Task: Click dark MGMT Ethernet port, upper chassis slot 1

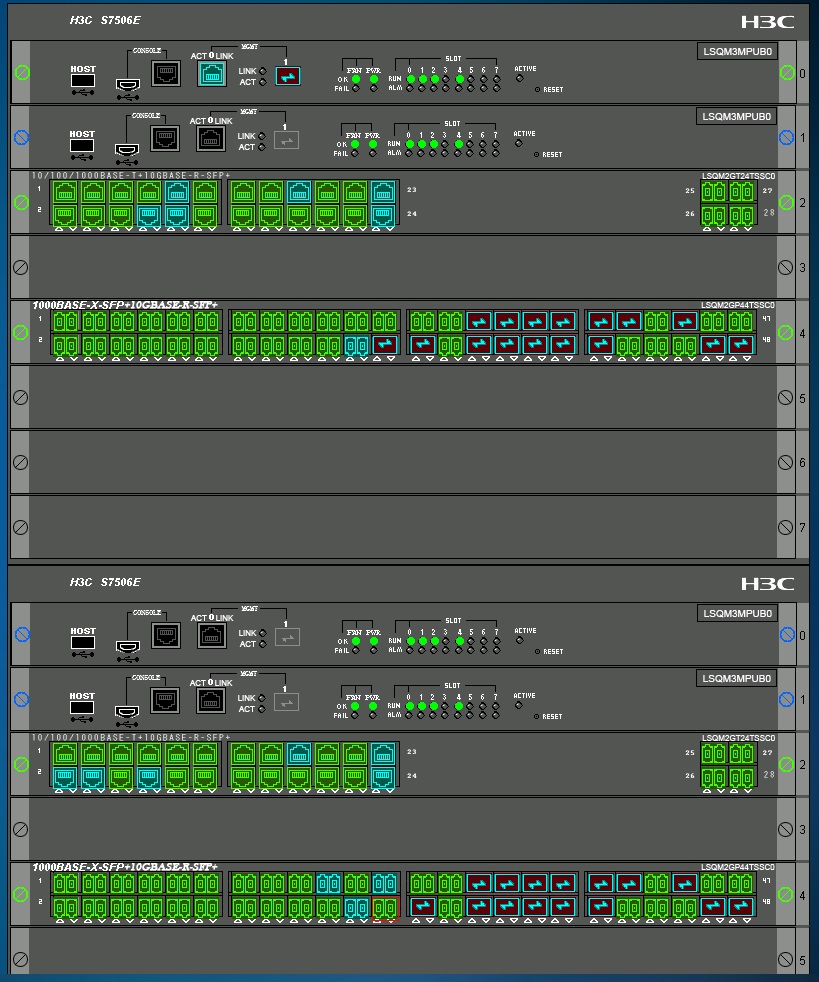Action: click(211, 139)
